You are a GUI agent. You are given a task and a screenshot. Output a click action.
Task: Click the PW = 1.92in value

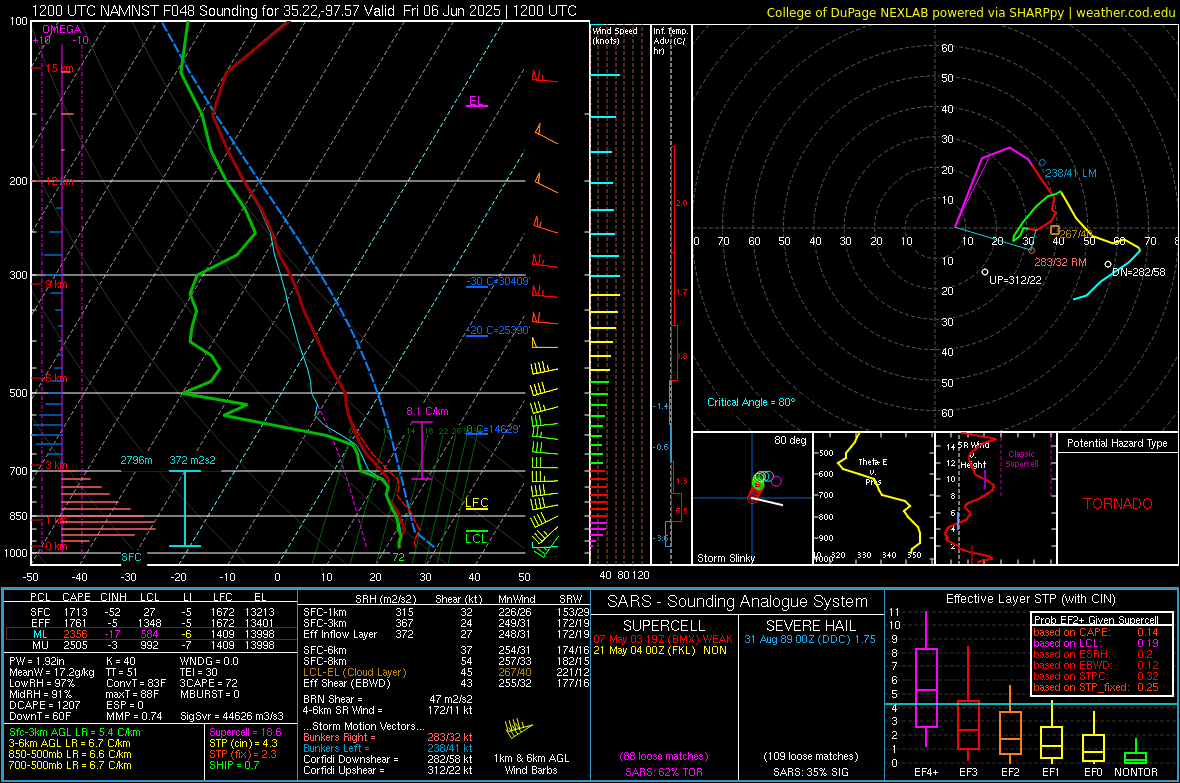click(36, 661)
